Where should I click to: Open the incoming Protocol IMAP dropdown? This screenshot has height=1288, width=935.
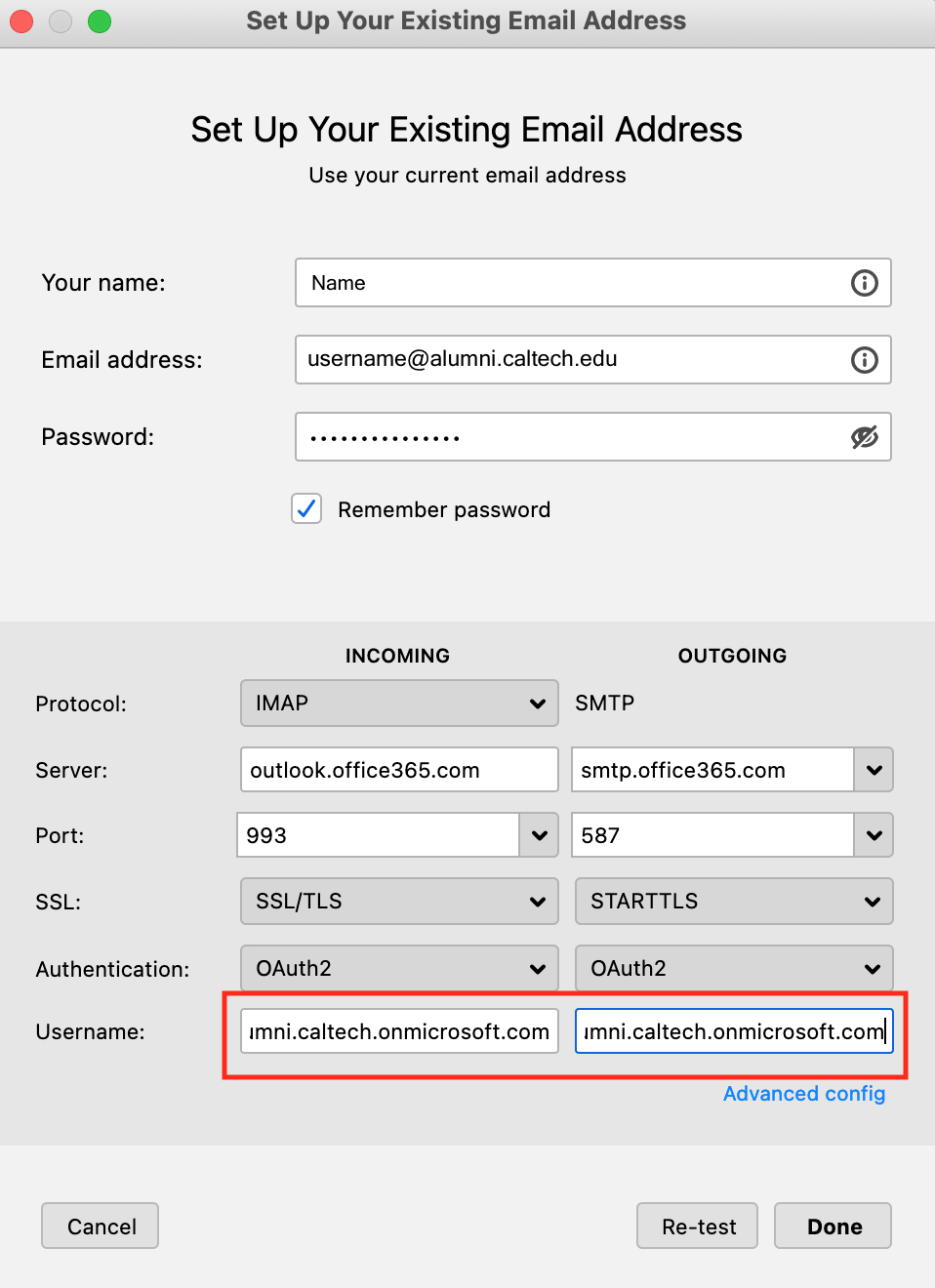(399, 704)
